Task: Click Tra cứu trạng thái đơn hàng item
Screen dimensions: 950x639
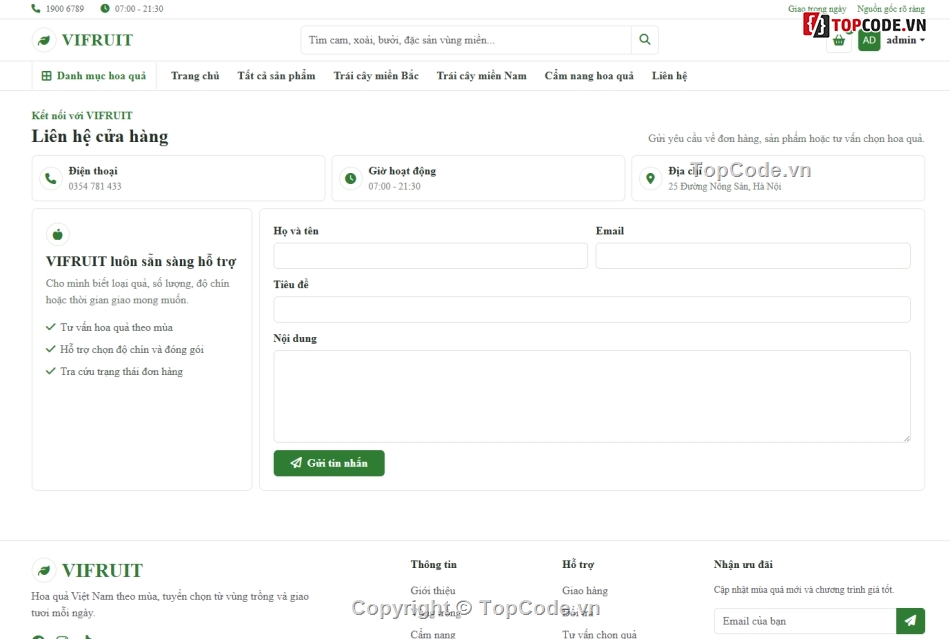Action: (122, 372)
